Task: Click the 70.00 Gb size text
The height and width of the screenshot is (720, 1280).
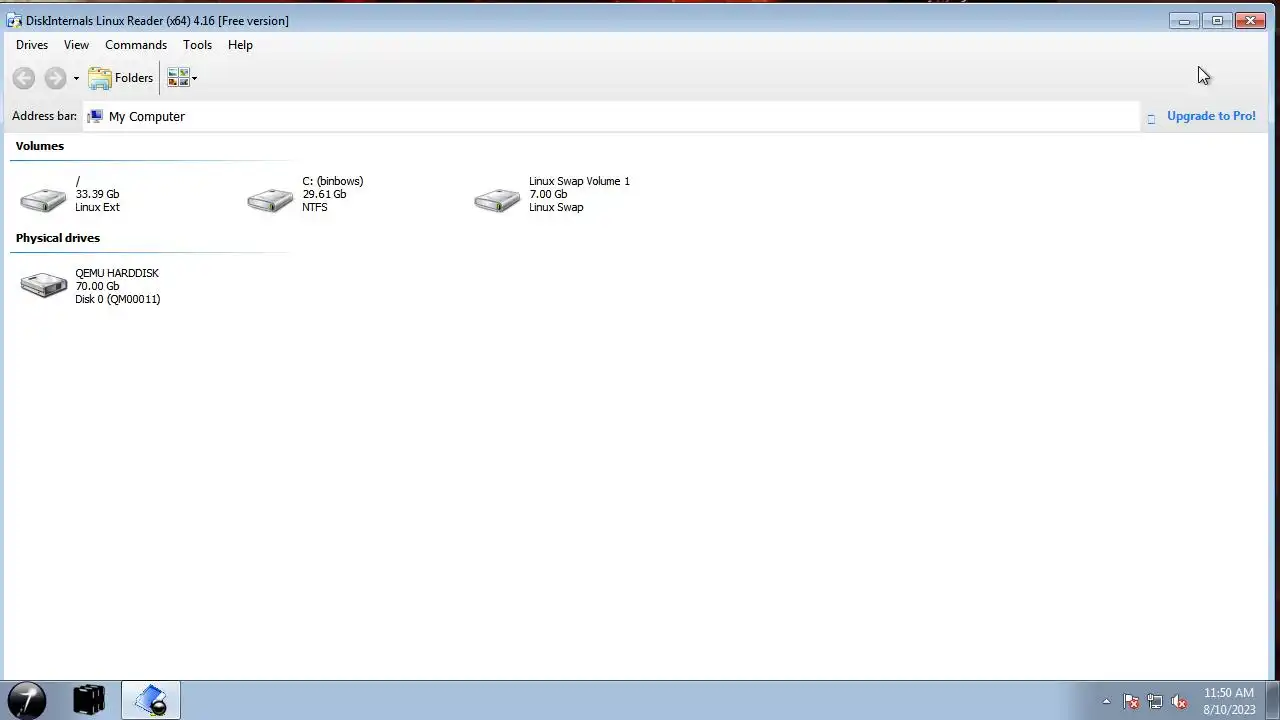Action: [97, 286]
